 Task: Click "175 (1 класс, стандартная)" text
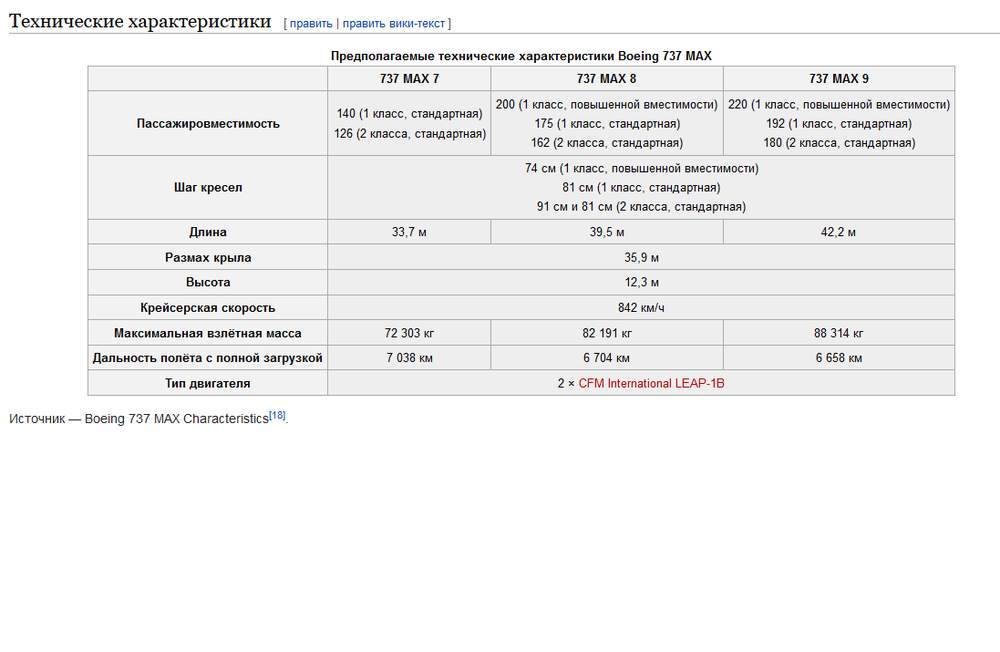(x=607, y=124)
